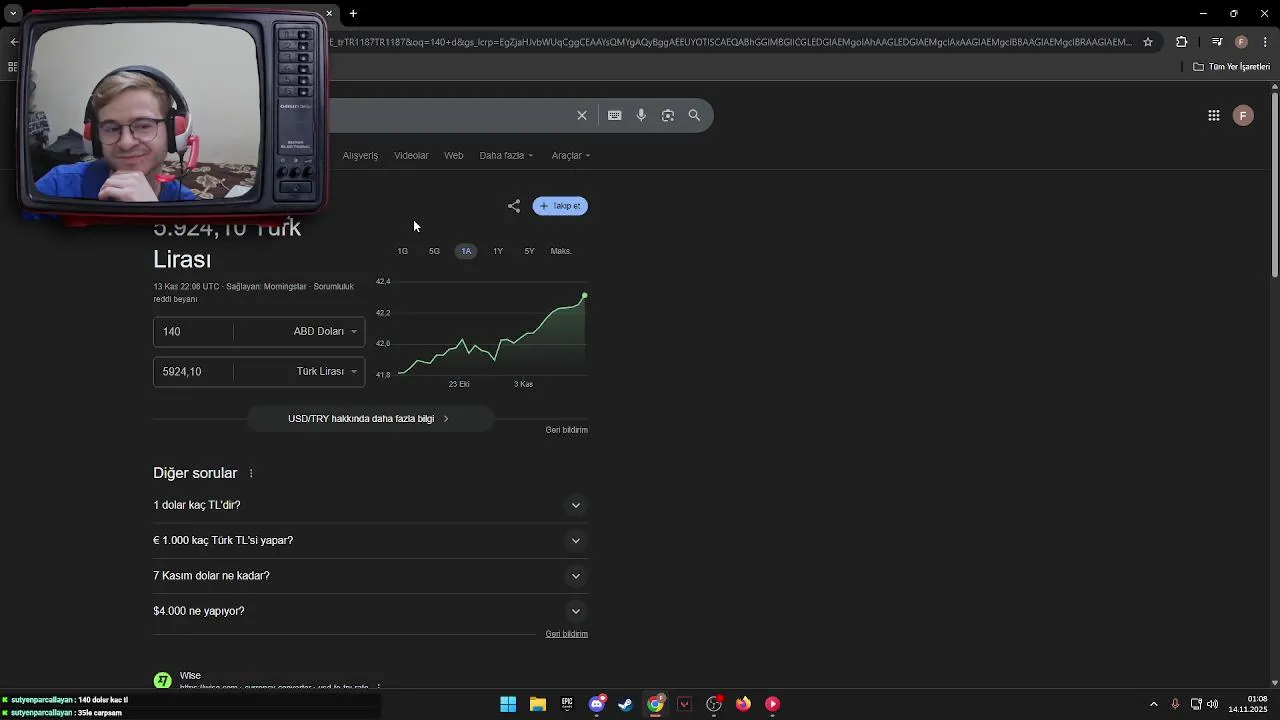
Task: Open the 'Diğer sorular' three-dot options
Action: click(251, 473)
